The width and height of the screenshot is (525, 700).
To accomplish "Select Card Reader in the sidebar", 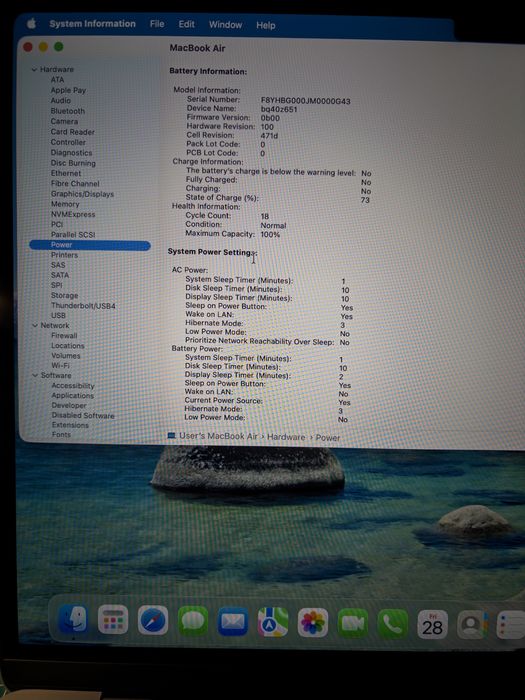I will 72,132.
